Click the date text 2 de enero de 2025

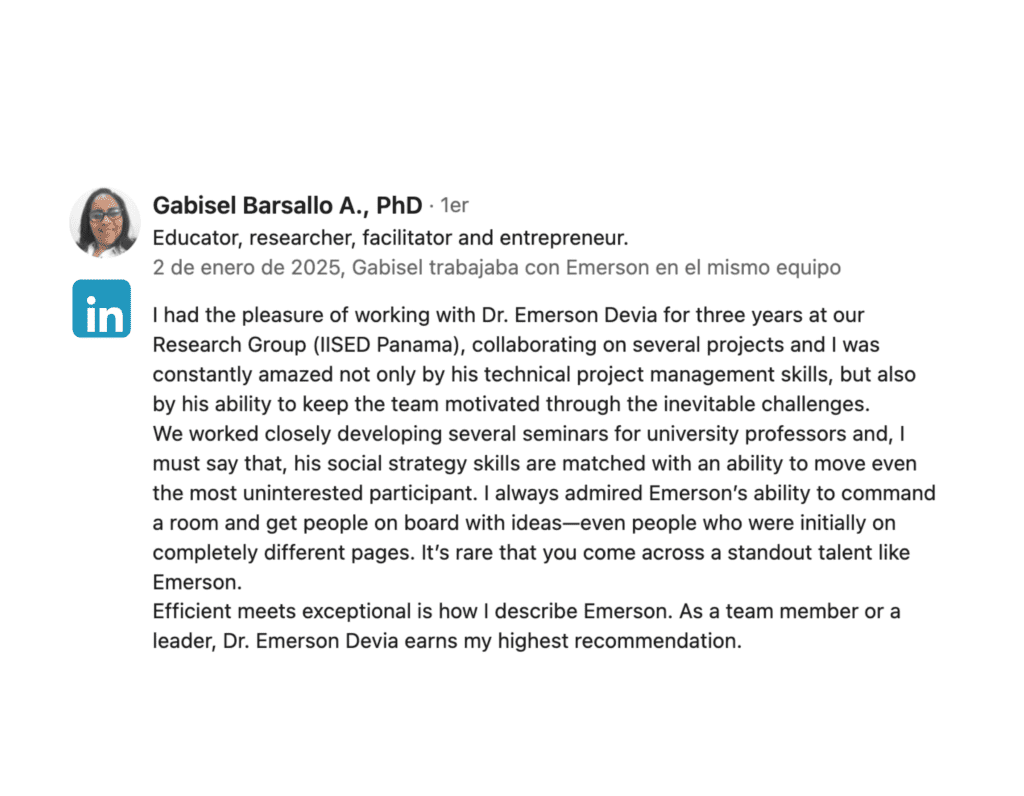tap(253, 267)
